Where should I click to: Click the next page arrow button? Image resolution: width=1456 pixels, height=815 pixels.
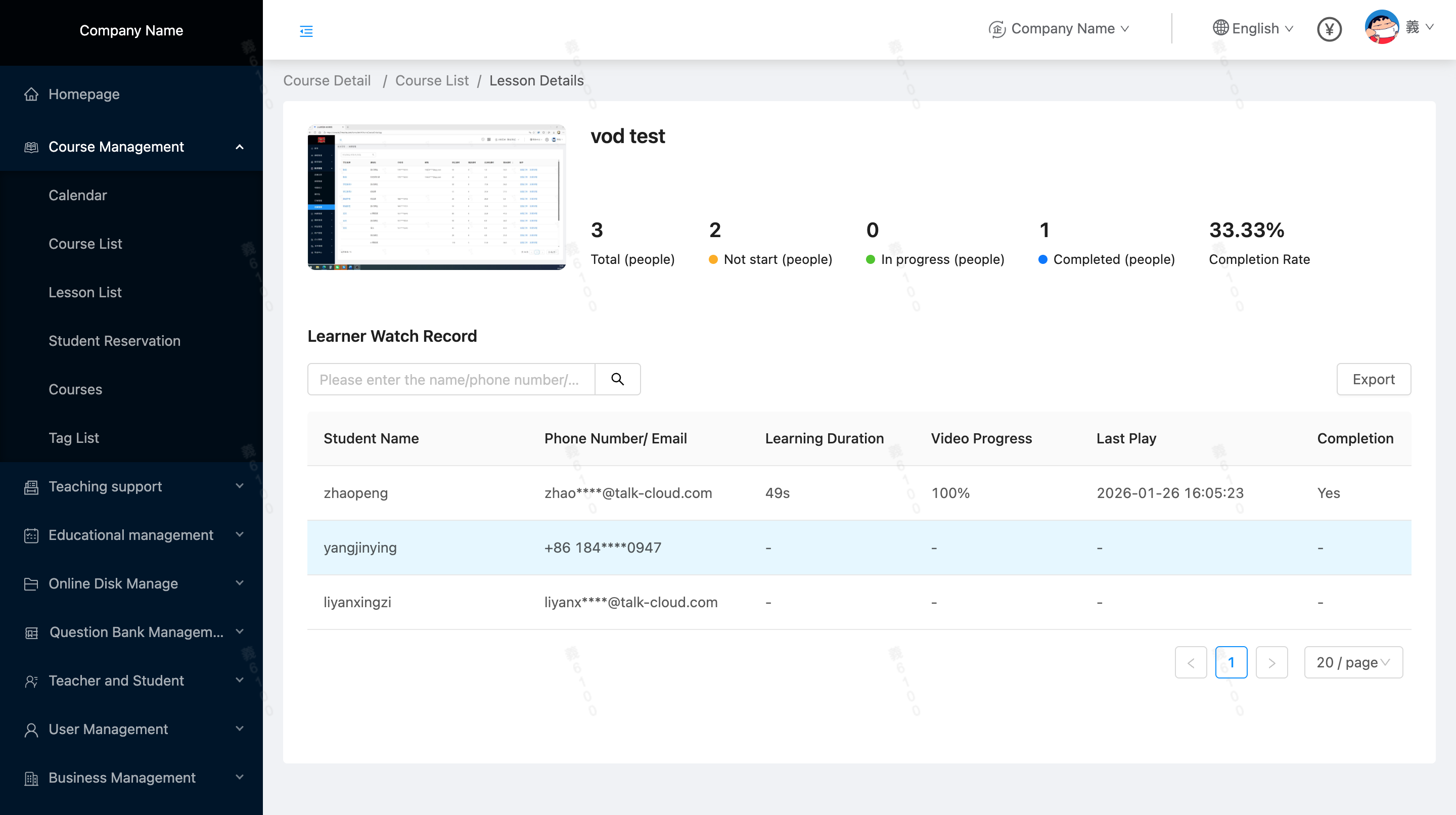pyautogui.click(x=1271, y=662)
